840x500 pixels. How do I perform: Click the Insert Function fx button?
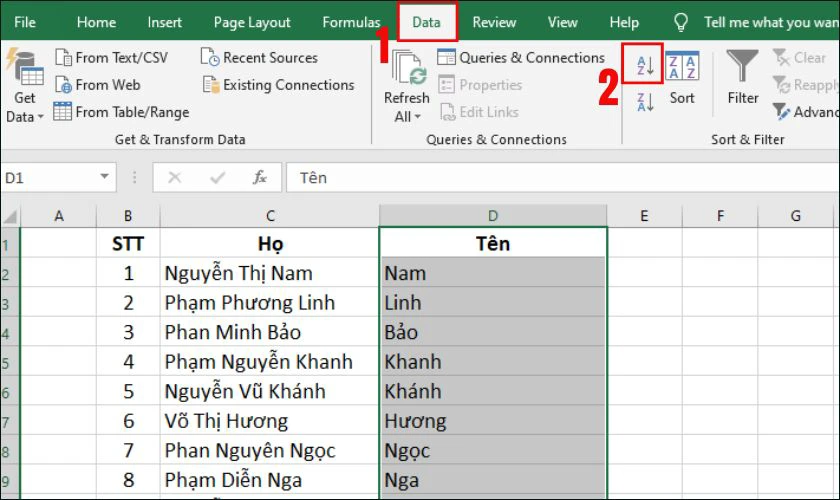(260, 177)
